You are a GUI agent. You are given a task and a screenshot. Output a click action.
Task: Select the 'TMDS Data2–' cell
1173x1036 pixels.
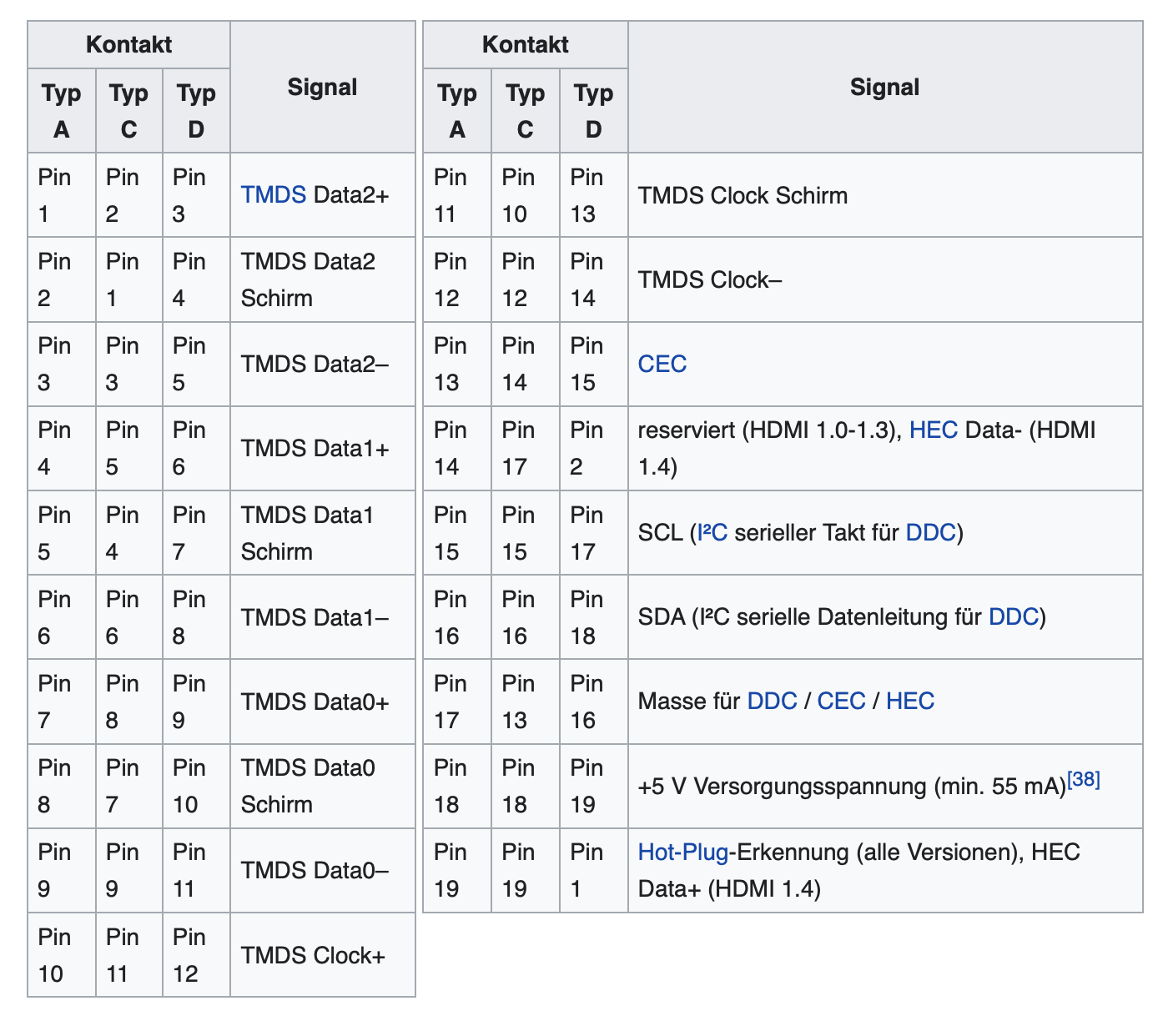[323, 365]
